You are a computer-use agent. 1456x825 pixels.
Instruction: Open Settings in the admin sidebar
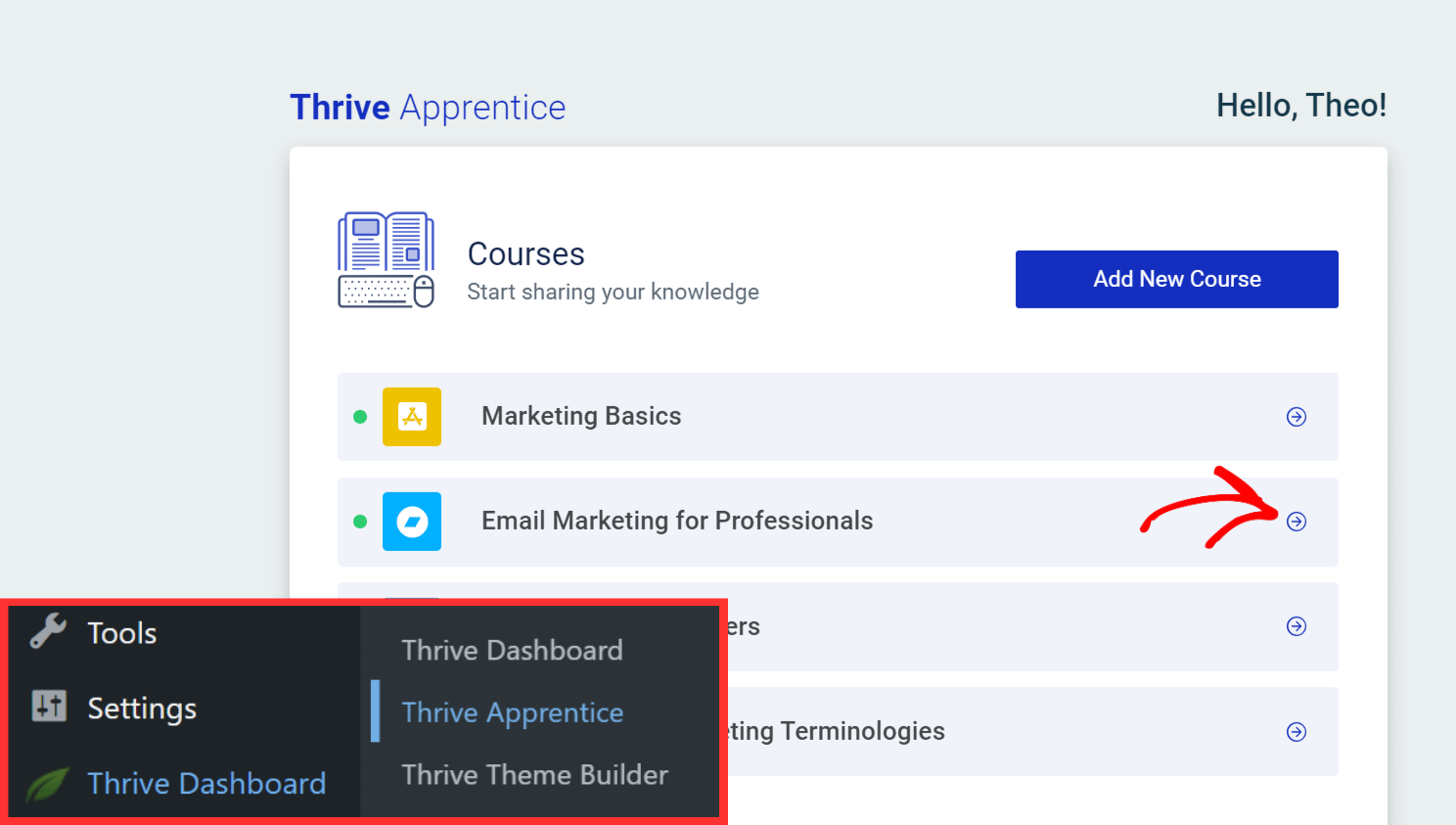142,709
